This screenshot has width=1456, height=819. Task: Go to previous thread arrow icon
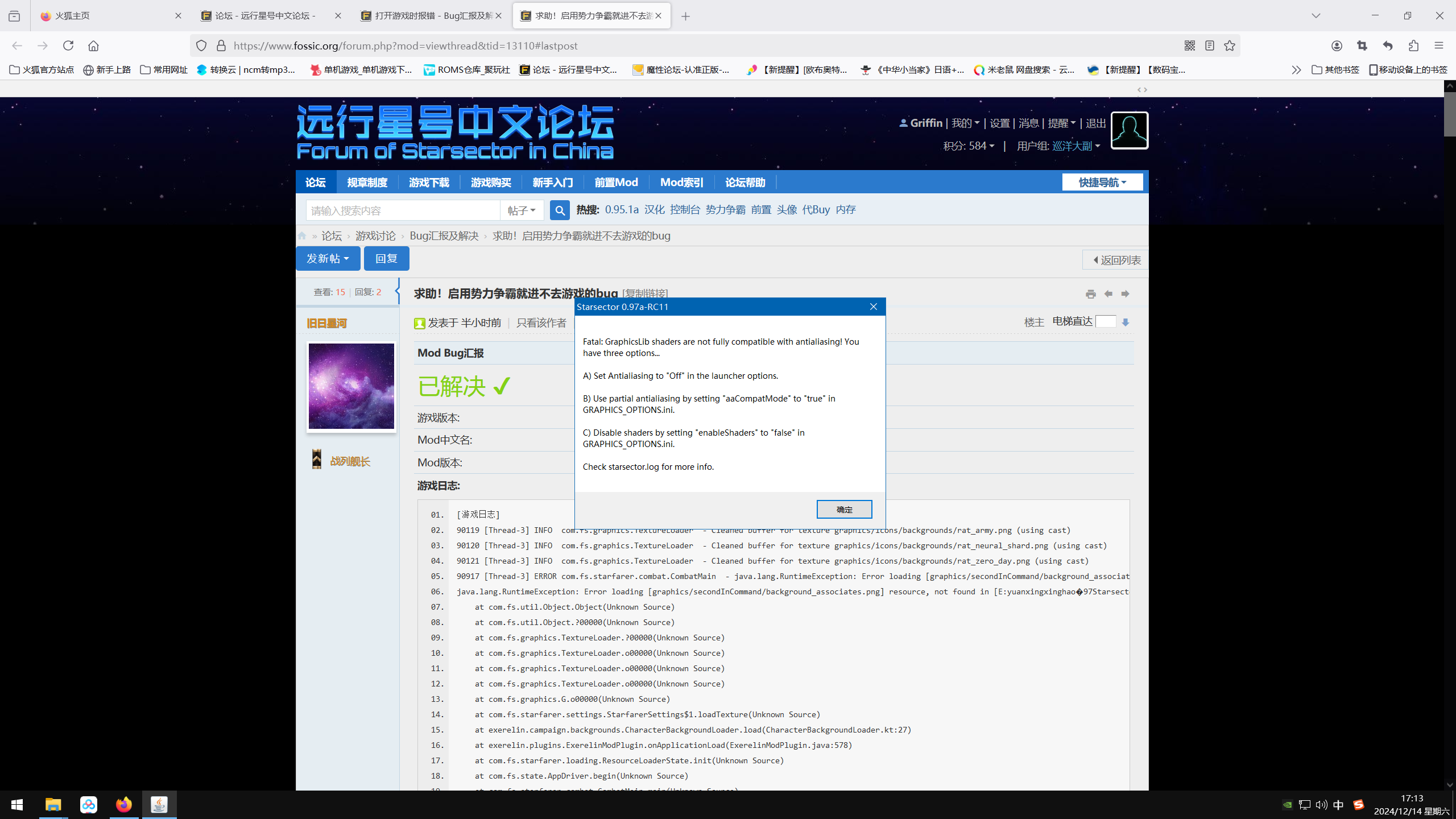click(x=1108, y=294)
